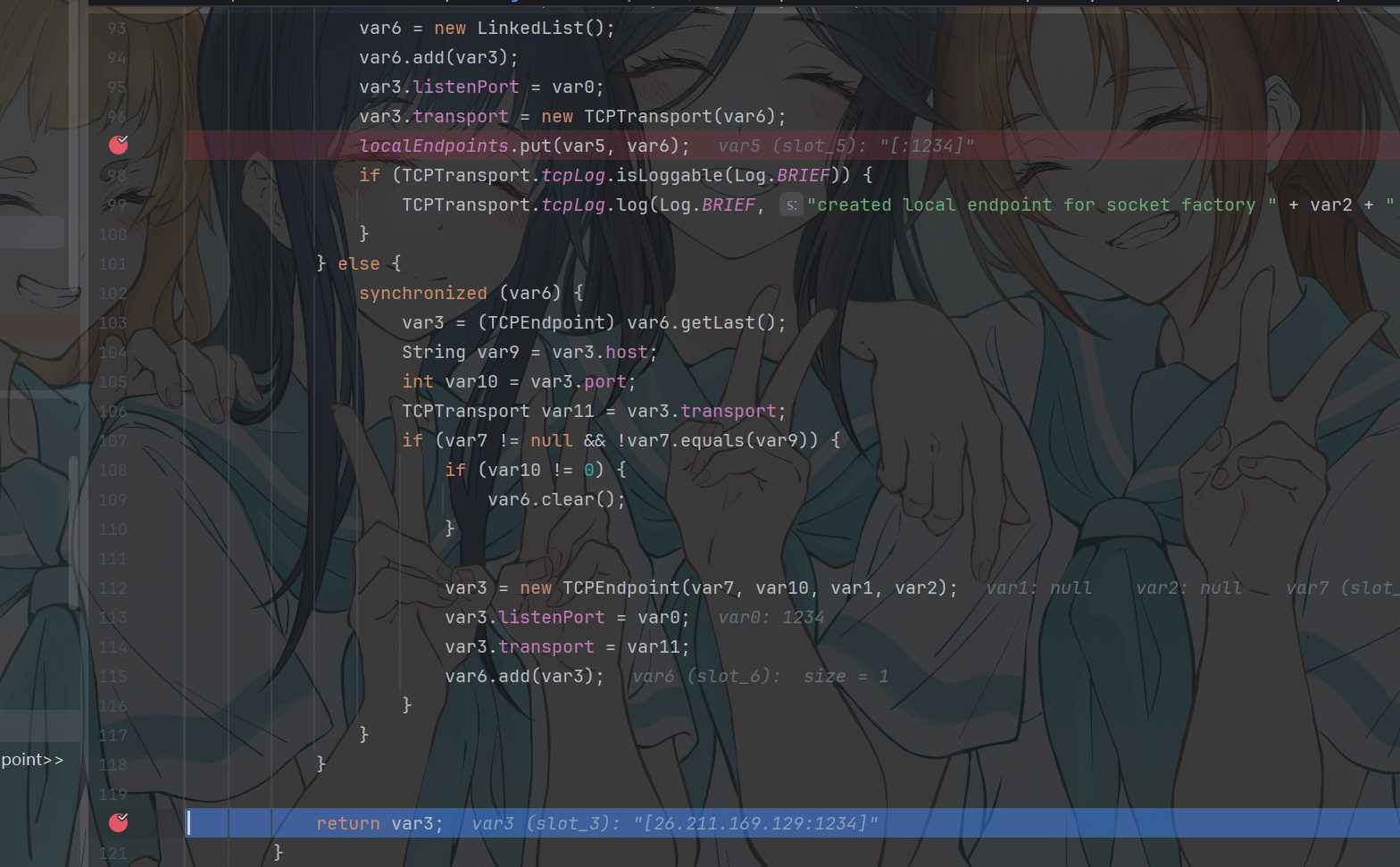Screen dimensions: 1400x867
Task: Click isLoggable method call
Action: [669, 176]
